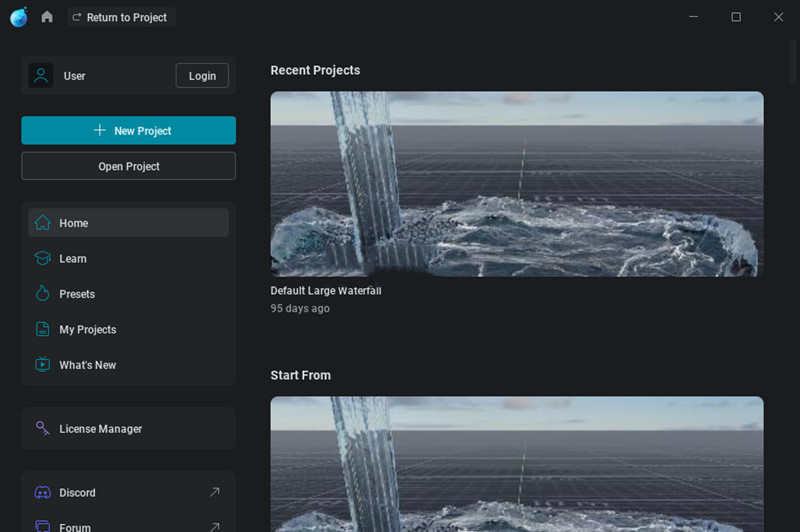Click the Login button
The image size is (800, 532).
pyautogui.click(x=202, y=75)
